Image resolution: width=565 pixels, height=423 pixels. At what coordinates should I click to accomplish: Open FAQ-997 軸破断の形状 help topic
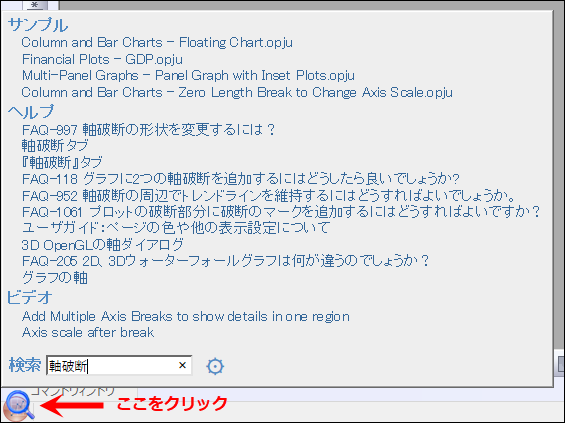tap(148, 129)
